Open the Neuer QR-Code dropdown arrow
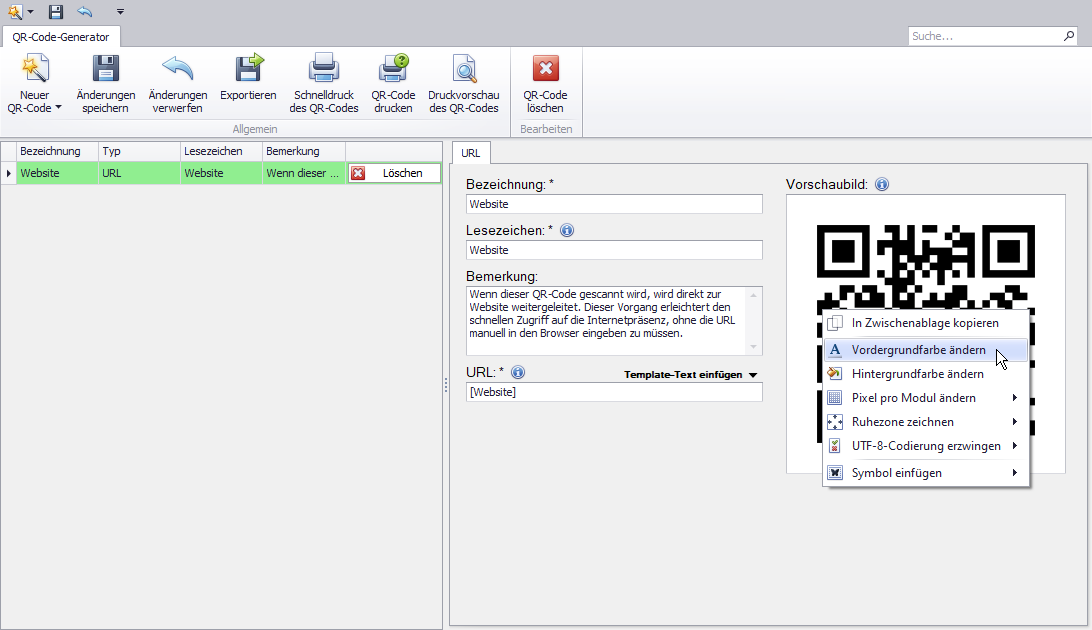1092x630 pixels. [x=58, y=108]
